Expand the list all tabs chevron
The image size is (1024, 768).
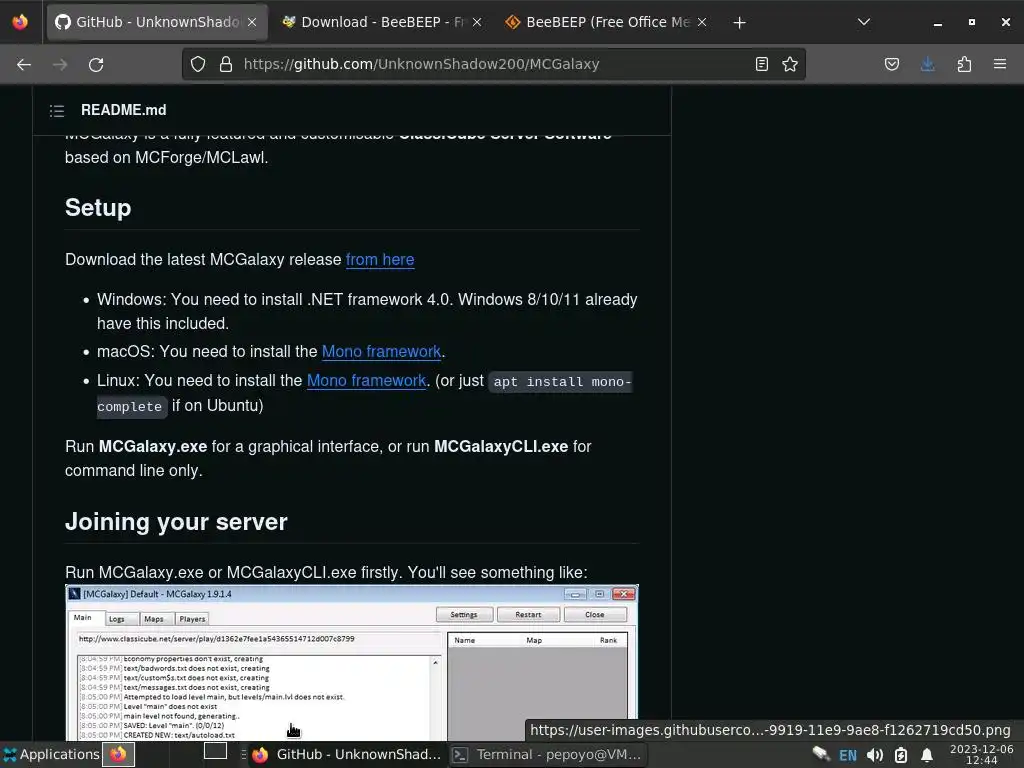(x=864, y=22)
